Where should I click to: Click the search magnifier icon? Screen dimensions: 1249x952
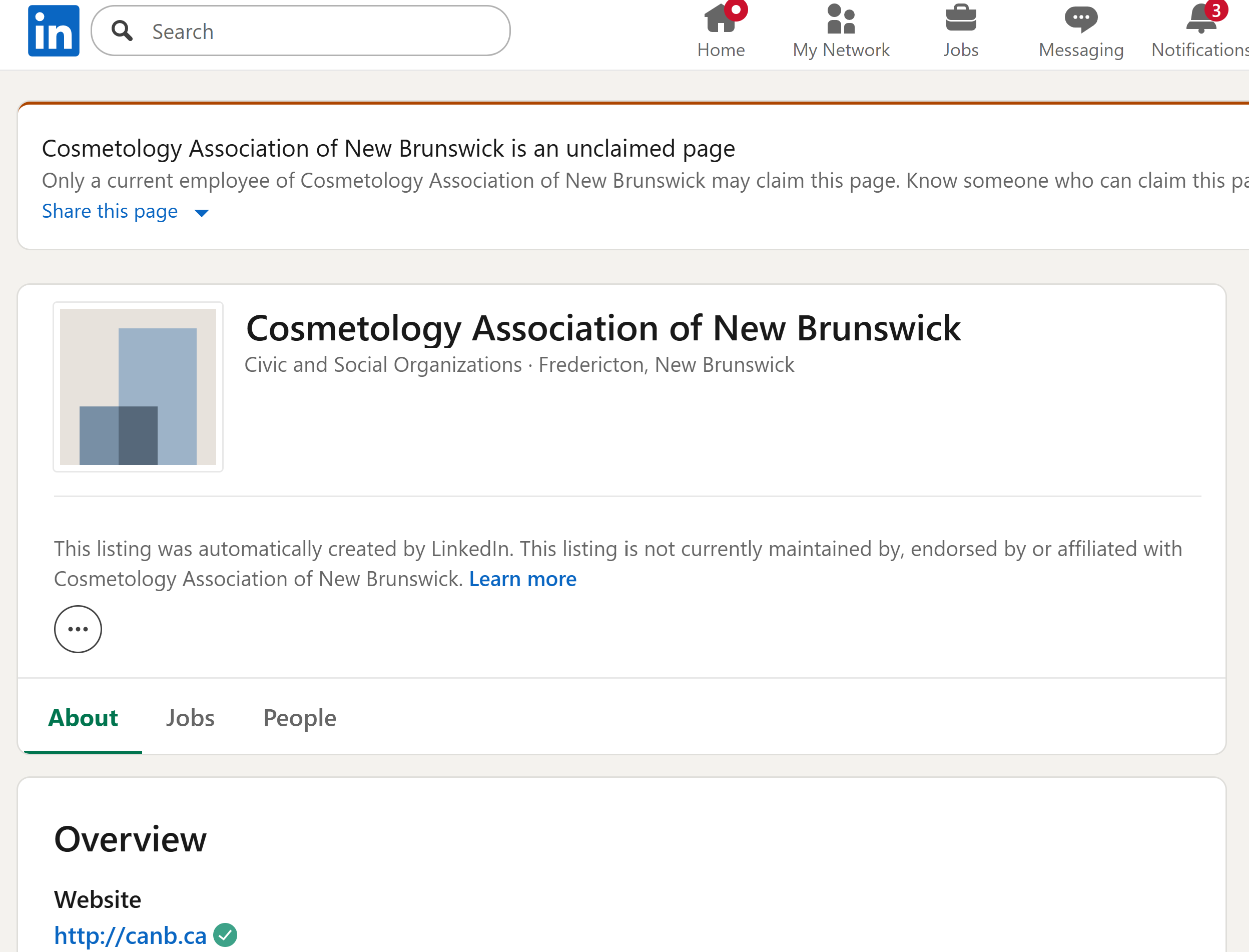tap(122, 31)
